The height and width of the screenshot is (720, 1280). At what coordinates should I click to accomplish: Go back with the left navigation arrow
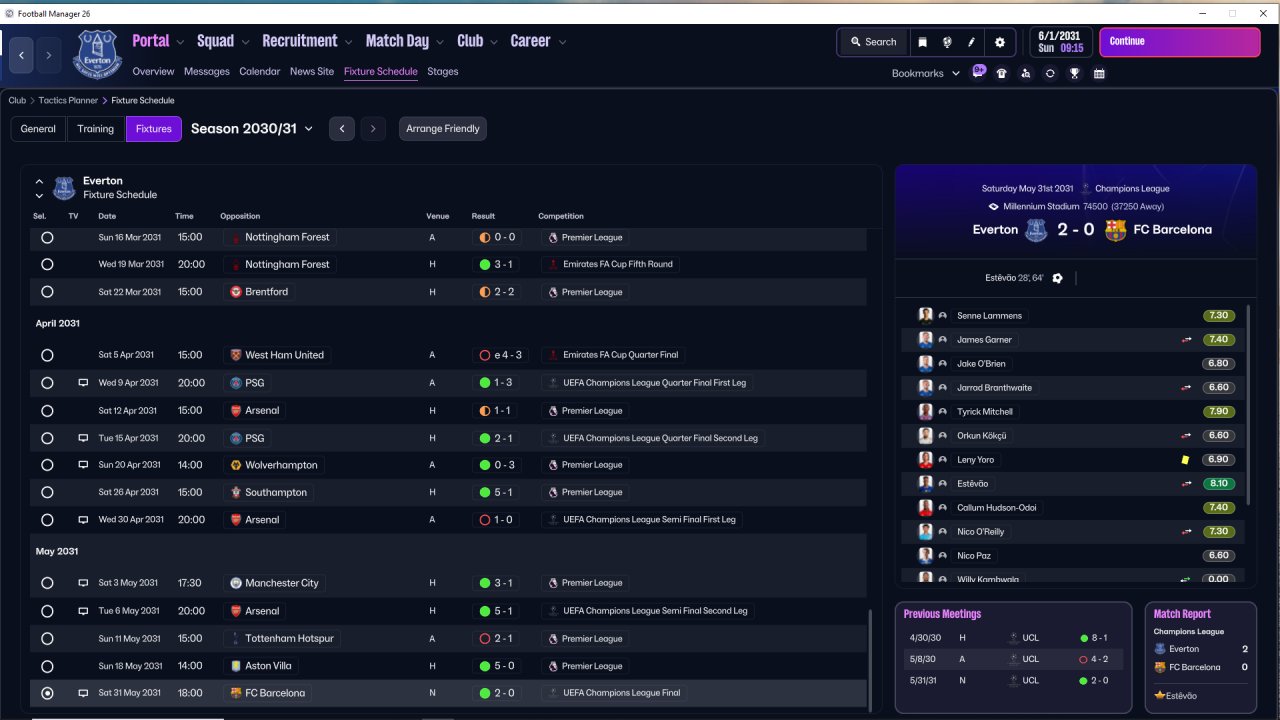point(22,56)
